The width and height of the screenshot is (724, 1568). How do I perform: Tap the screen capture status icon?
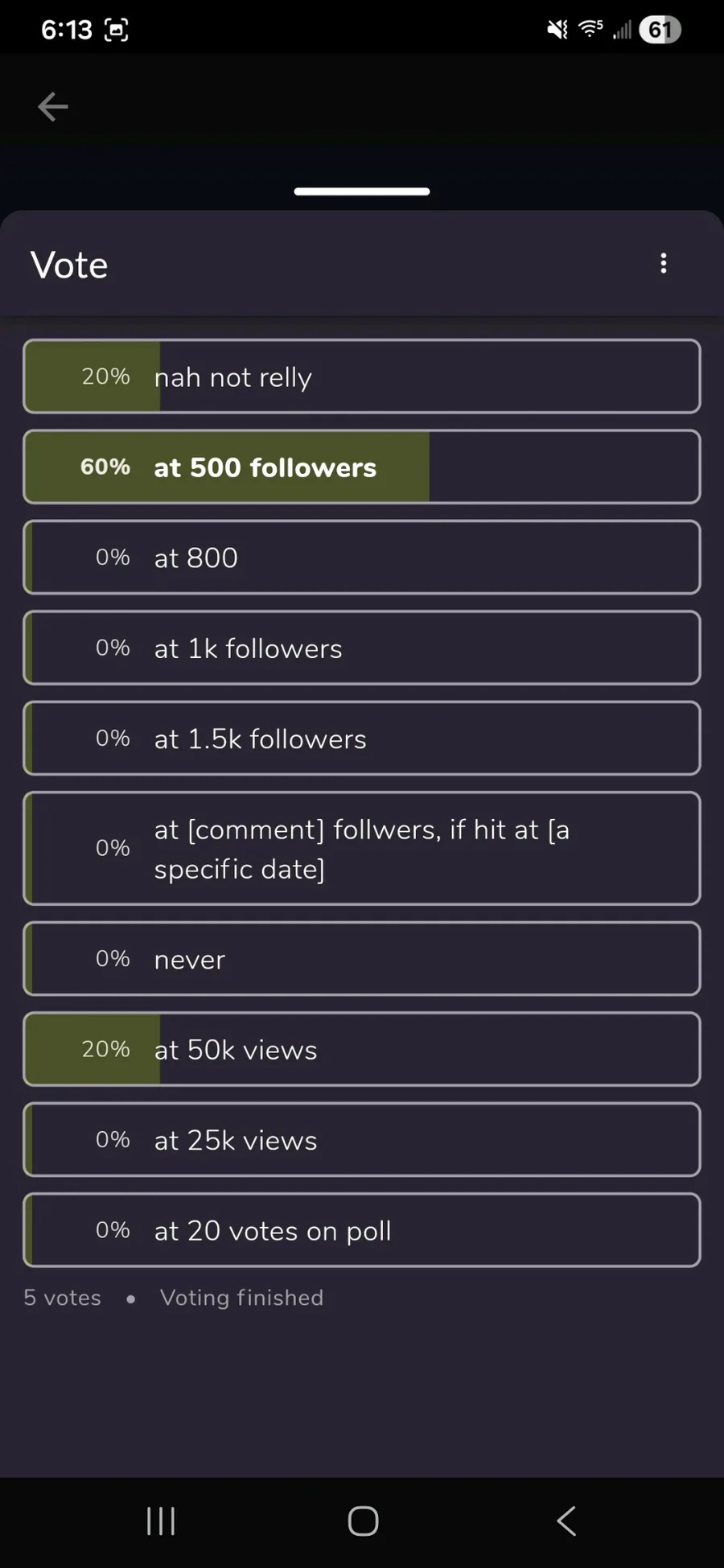[x=117, y=31]
